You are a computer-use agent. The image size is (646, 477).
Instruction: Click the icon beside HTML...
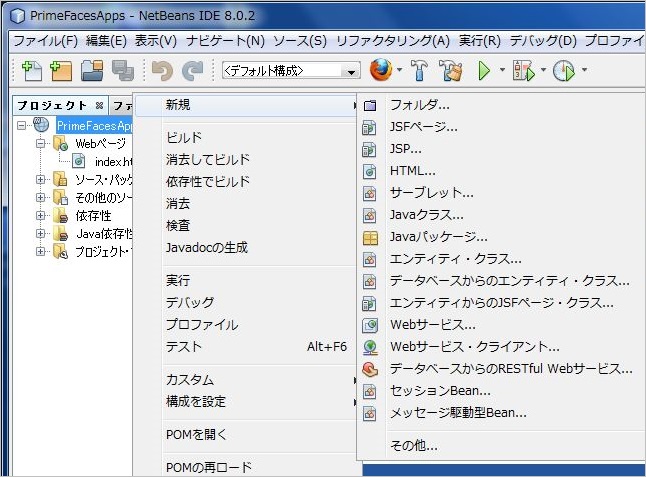click(369, 171)
